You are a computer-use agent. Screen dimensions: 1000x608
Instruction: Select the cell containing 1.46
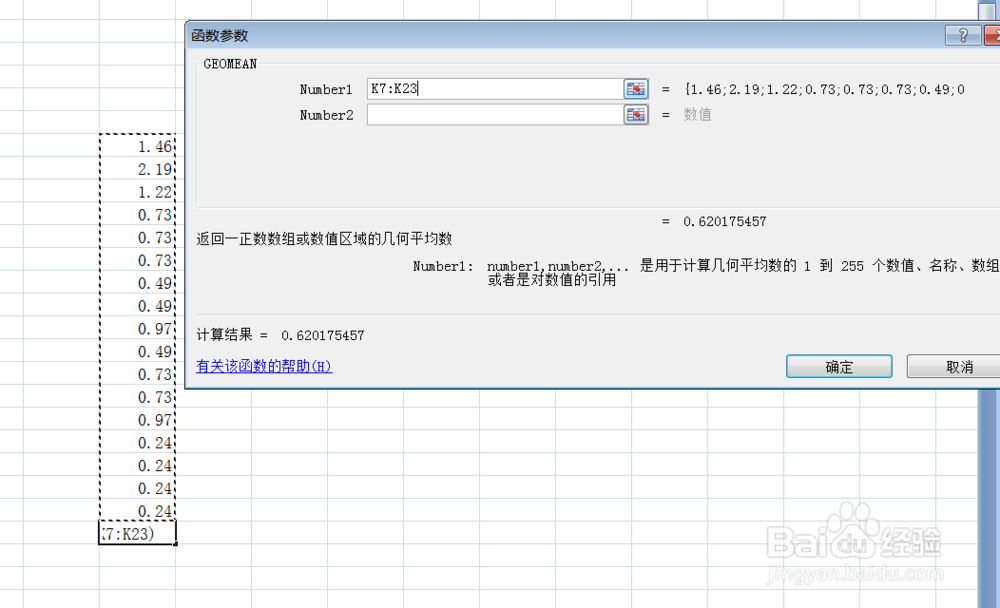137,146
